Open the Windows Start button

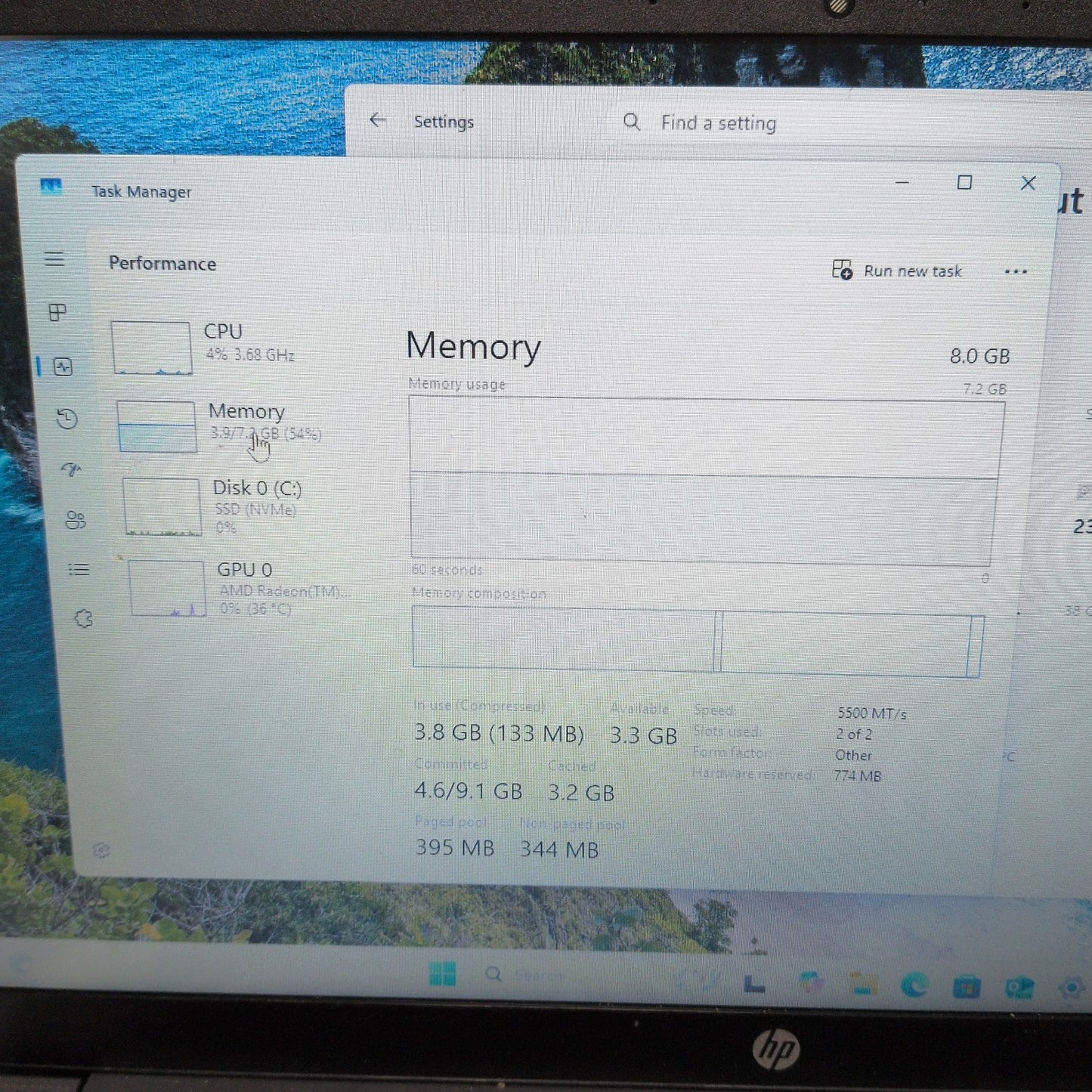click(443, 973)
